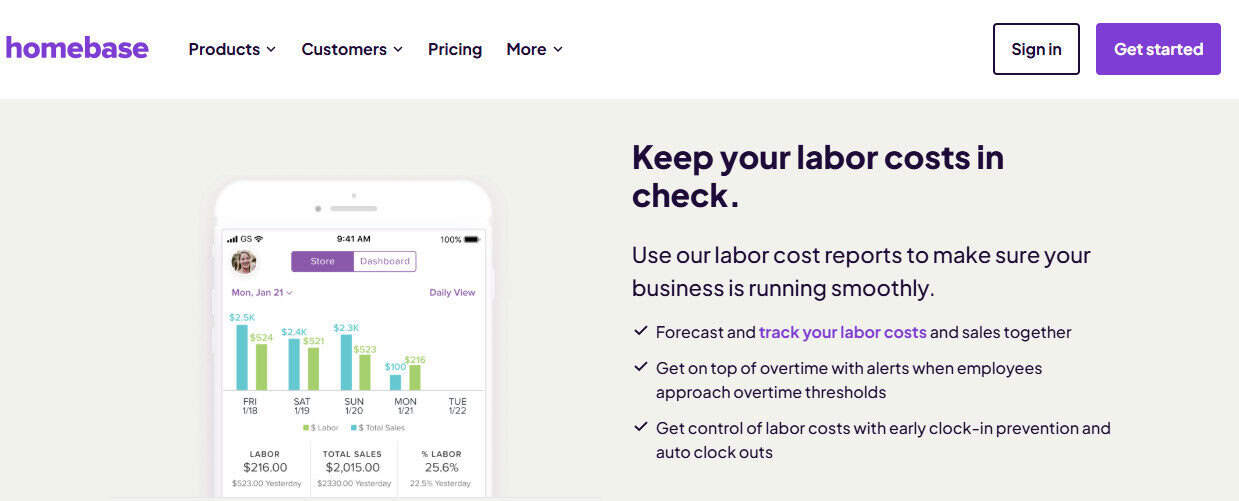
Task: Click the Sign in button
Action: [x=1036, y=49]
